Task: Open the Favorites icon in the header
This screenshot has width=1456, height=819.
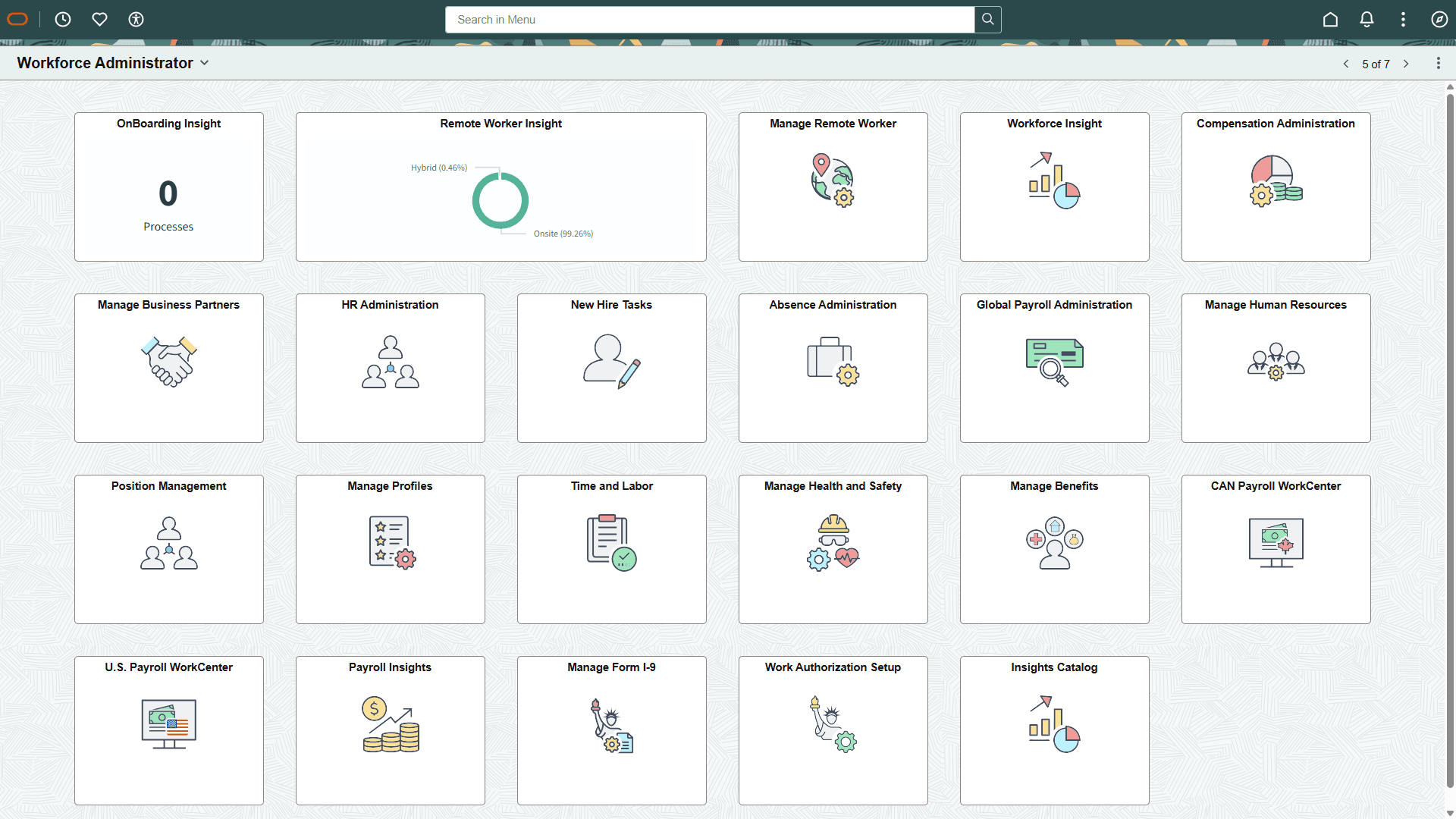Action: pyautogui.click(x=99, y=20)
